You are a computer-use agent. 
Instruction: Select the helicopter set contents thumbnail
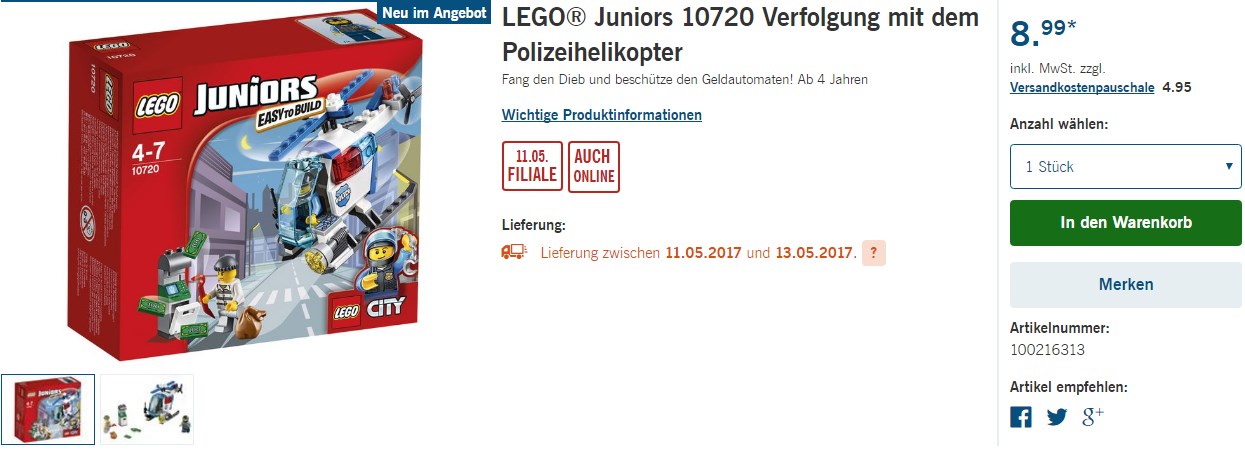[147, 409]
